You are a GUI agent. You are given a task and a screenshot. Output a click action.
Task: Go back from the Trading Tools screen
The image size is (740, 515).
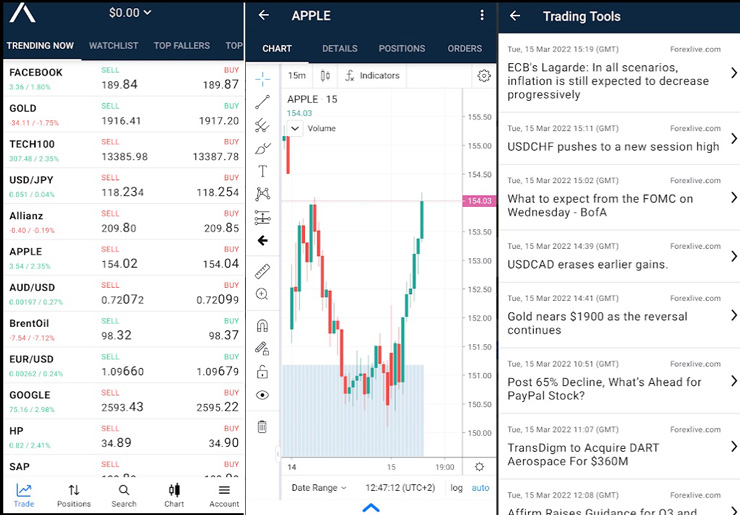coord(515,16)
